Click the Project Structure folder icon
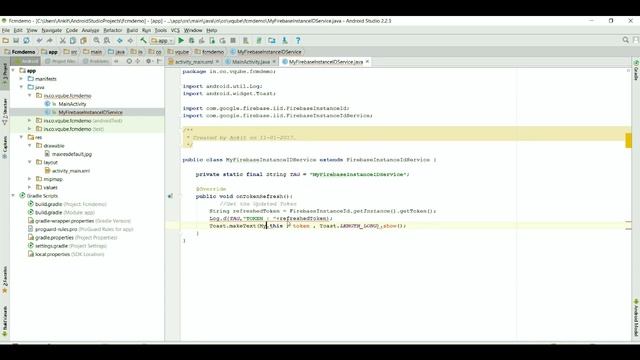The height and width of the screenshot is (360, 640). 271,40
